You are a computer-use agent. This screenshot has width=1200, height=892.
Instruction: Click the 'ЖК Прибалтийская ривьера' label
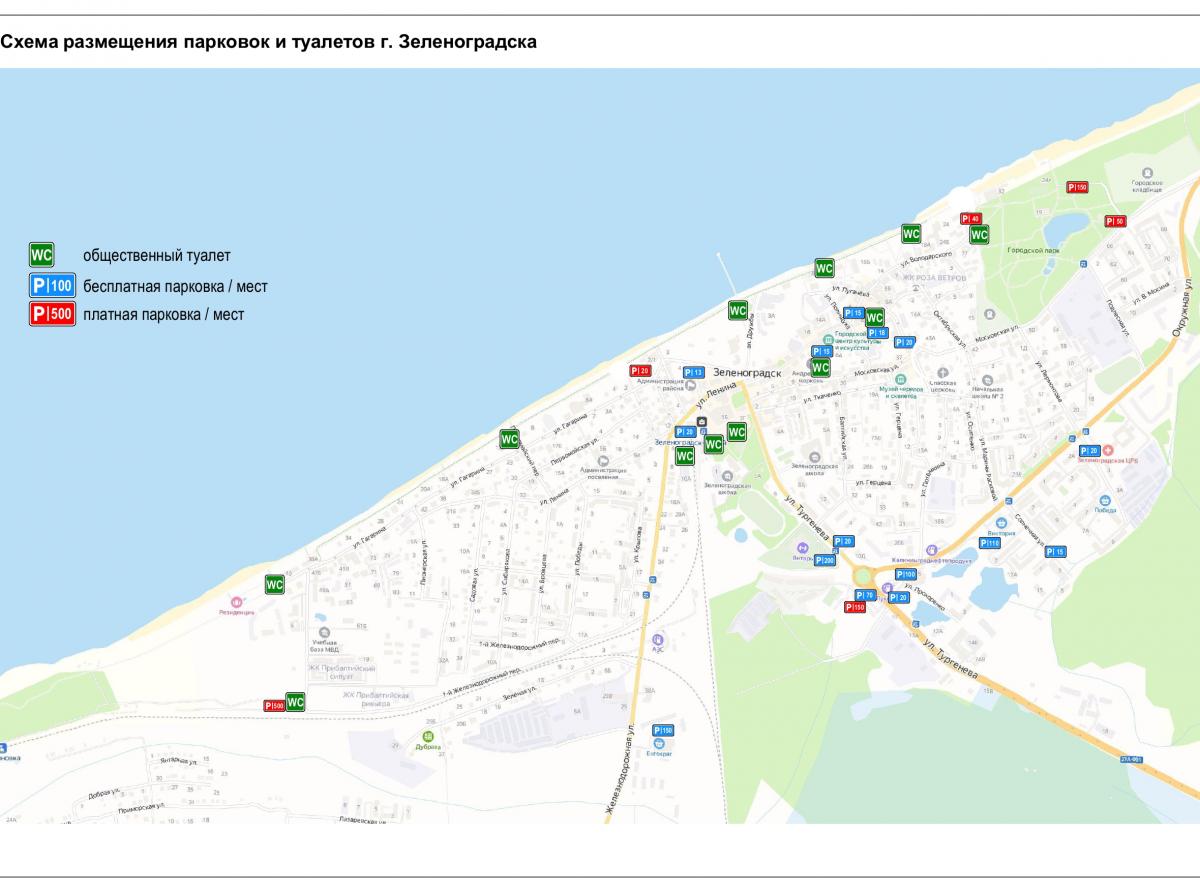click(x=377, y=697)
